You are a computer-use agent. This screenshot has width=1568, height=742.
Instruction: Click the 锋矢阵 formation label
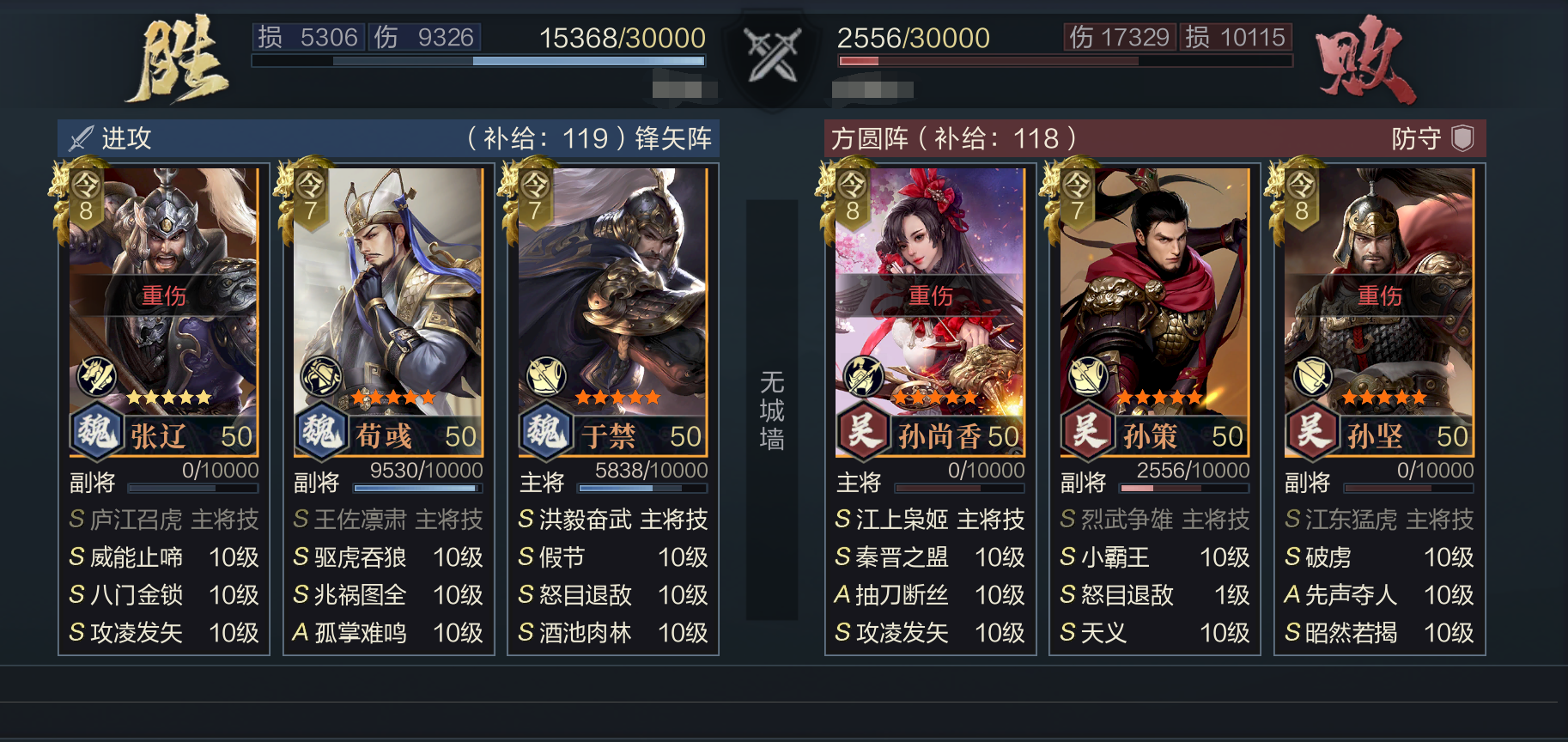tap(673, 138)
